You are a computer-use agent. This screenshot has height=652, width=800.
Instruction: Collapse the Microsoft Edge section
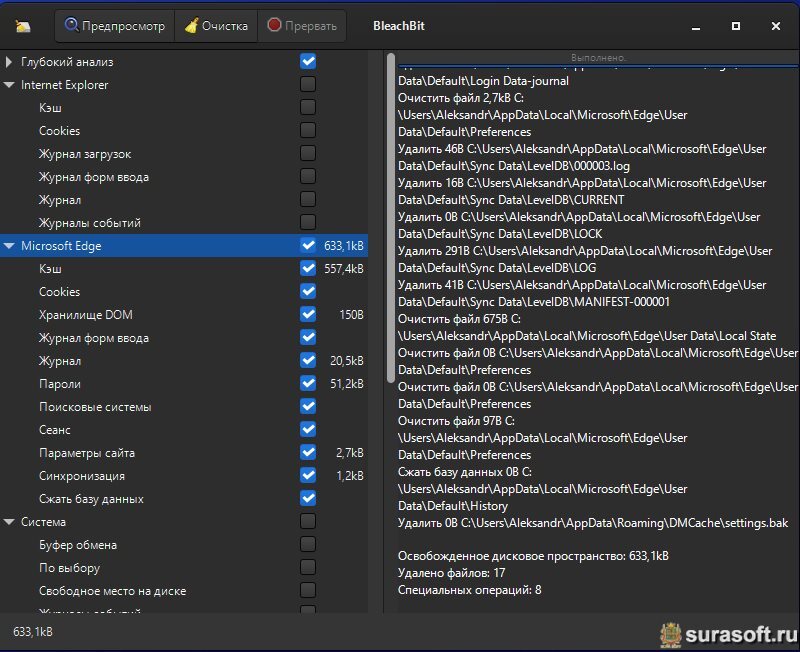(x=9, y=246)
